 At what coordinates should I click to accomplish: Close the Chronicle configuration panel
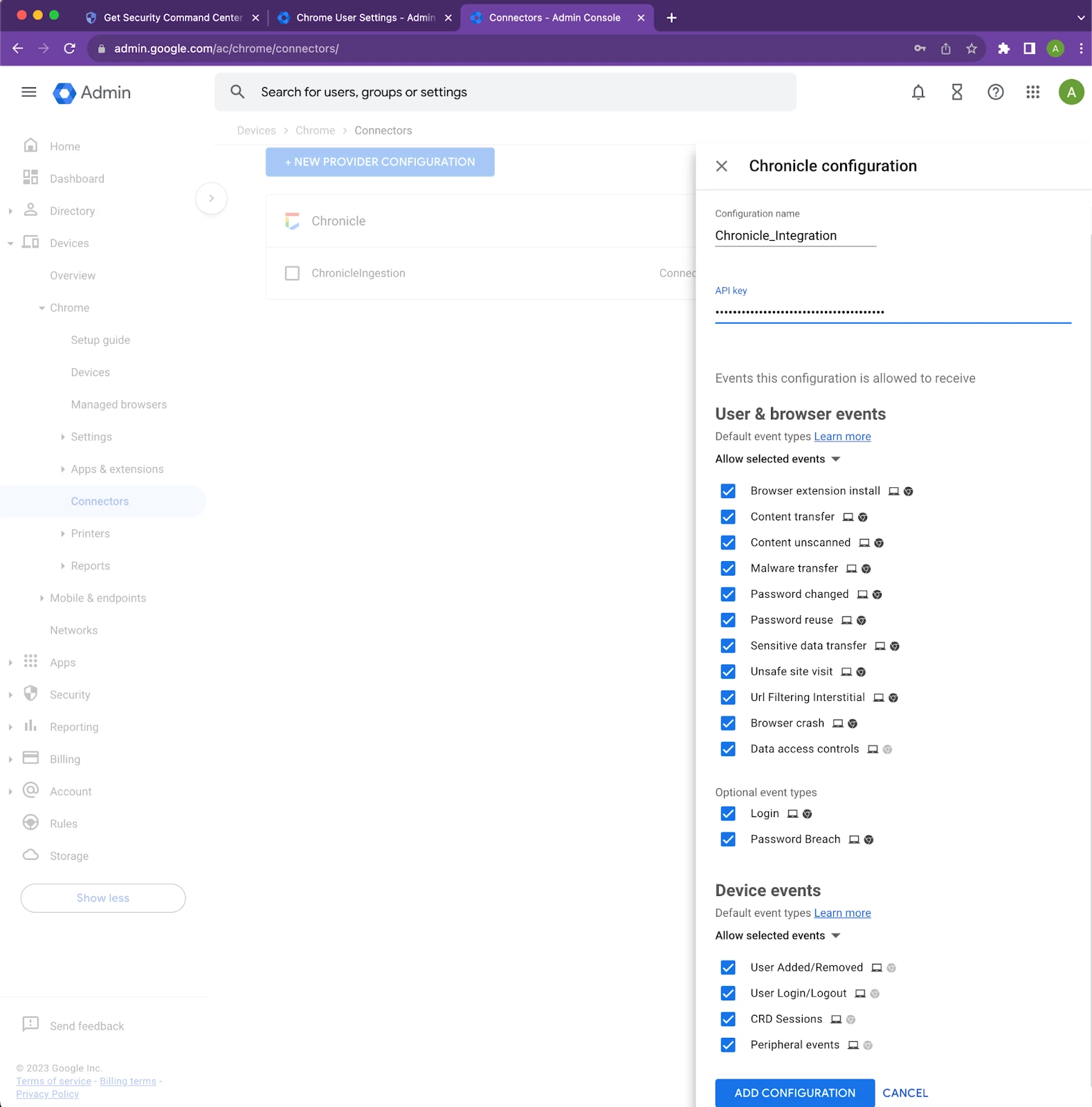click(x=721, y=166)
